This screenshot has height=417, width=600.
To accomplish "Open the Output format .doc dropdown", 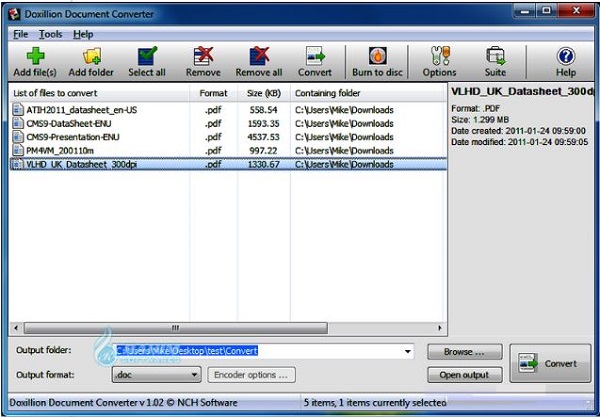I will pyautogui.click(x=157, y=375).
